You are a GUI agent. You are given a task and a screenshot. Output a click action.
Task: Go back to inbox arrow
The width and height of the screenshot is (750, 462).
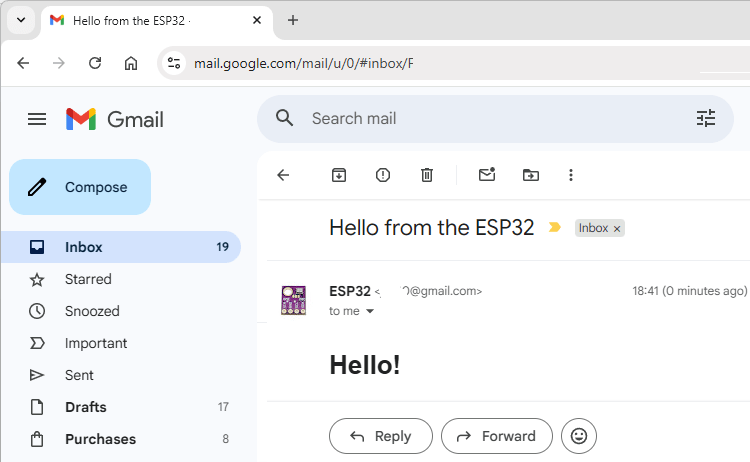tap(283, 175)
